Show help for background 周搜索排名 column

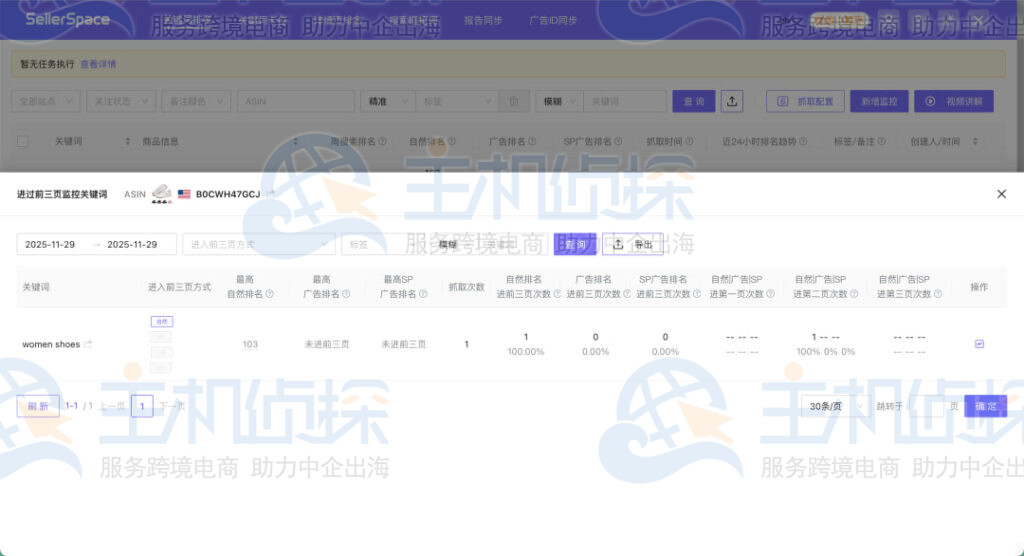pyautogui.click(x=382, y=141)
